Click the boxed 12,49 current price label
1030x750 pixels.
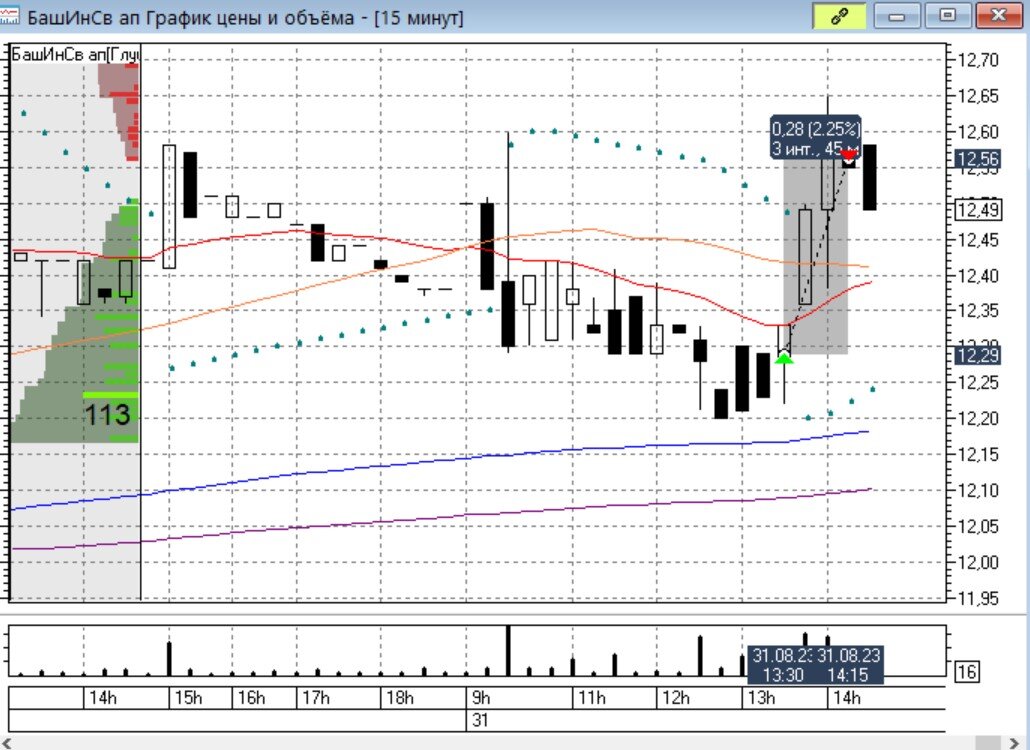[x=977, y=210]
